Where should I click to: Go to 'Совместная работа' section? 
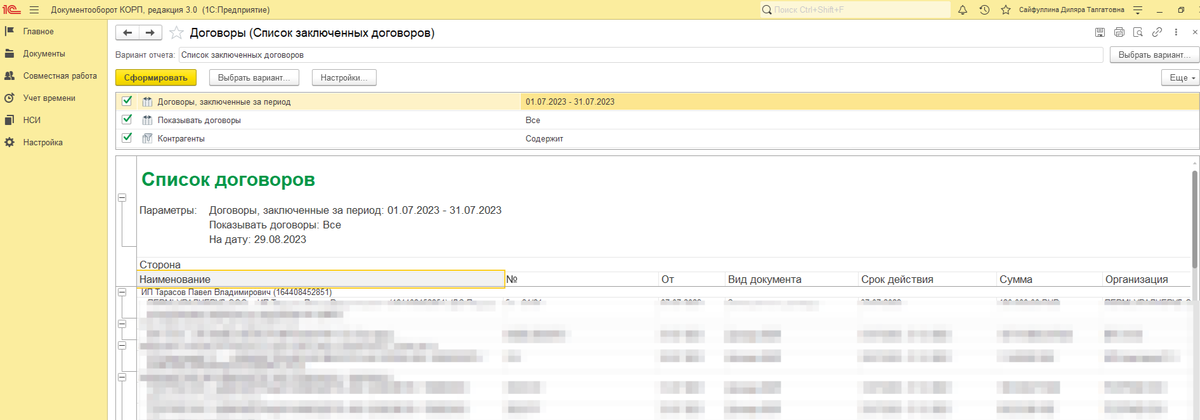pyautogui.click(x=60, y=76)
